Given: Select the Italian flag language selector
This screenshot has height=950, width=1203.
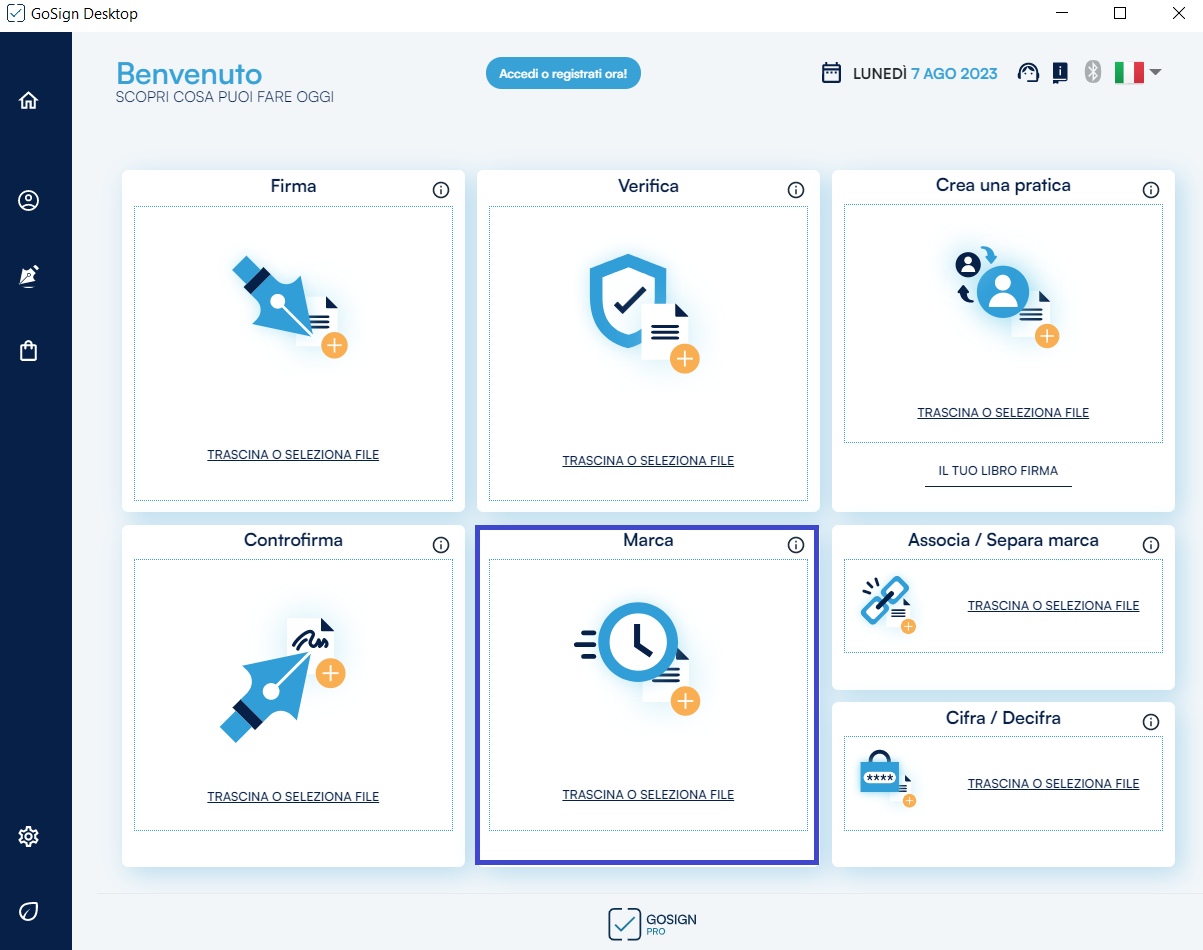Looking at the screenshot, I should [x=1128, y=72].
